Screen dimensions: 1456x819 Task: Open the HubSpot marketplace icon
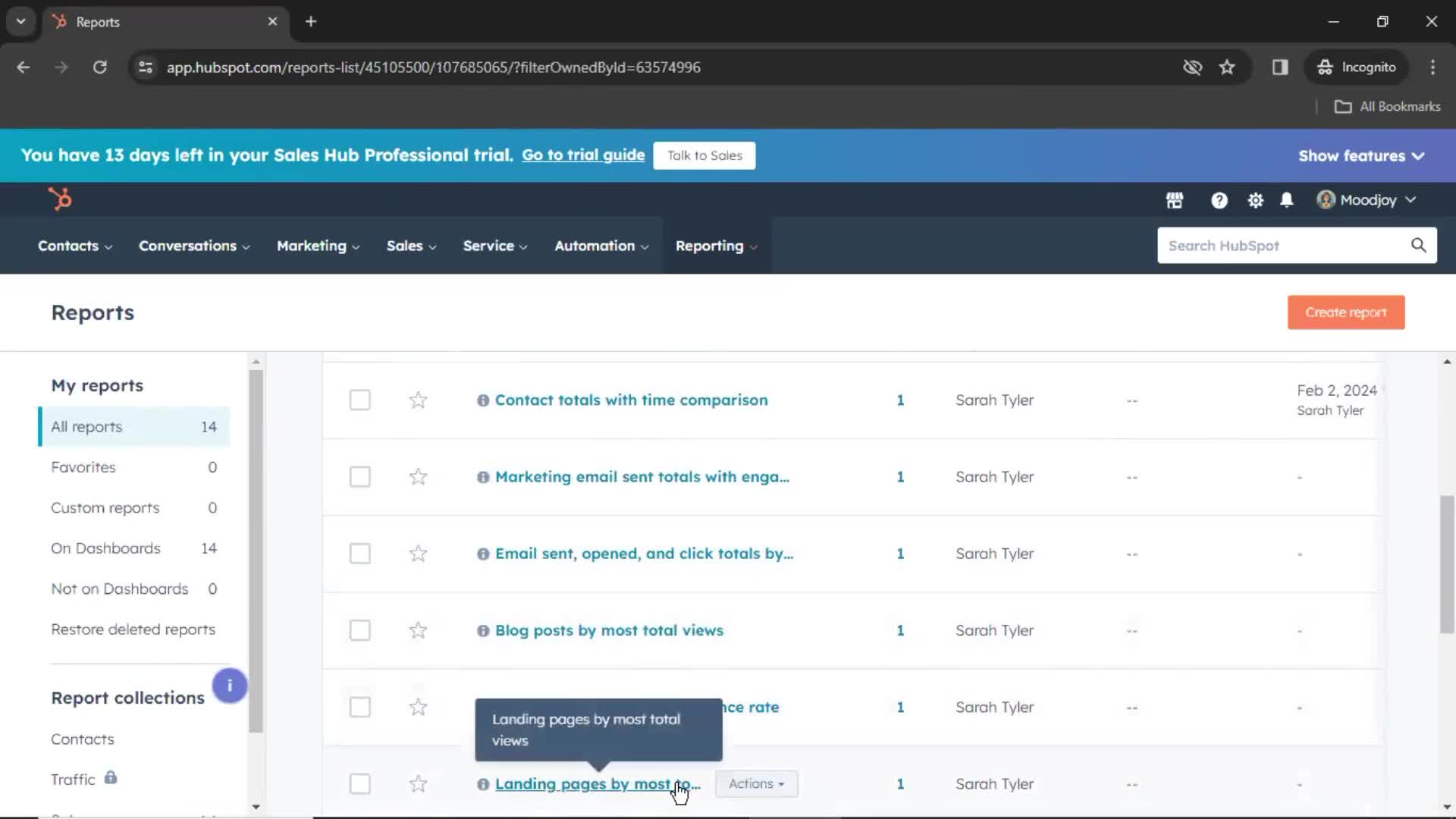[1174, 200]
